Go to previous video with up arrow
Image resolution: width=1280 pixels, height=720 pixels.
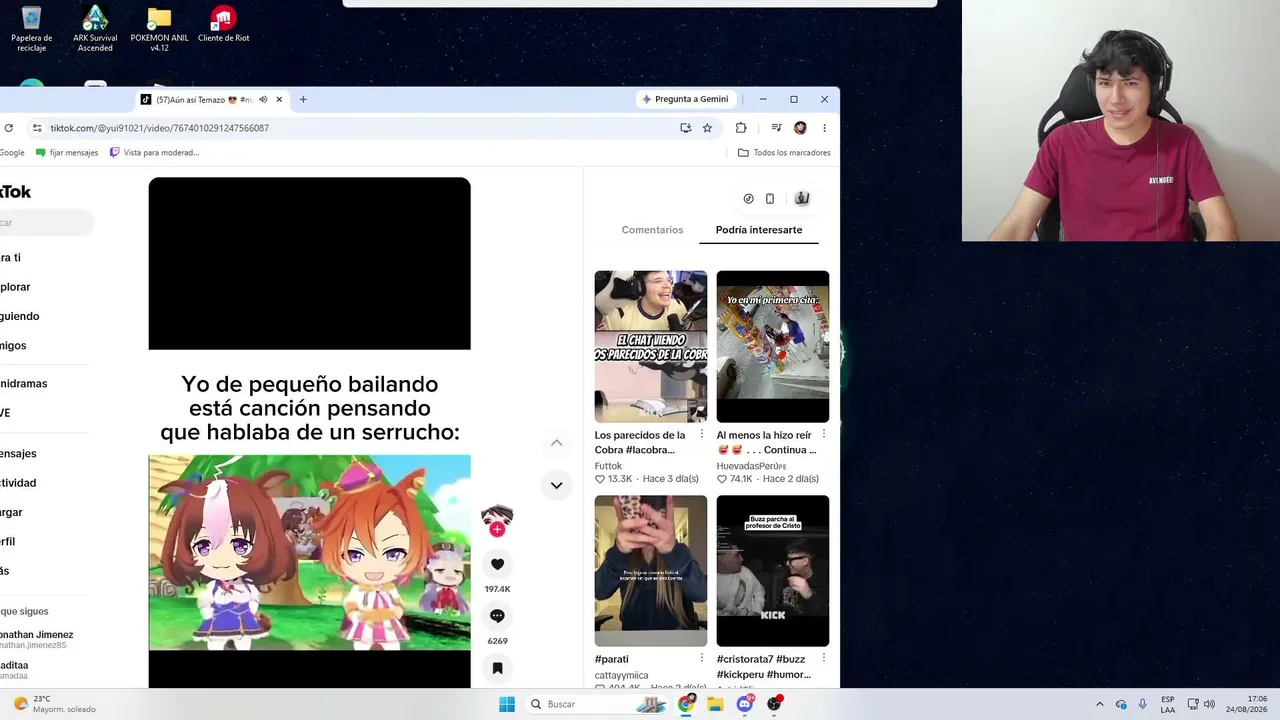556,442
